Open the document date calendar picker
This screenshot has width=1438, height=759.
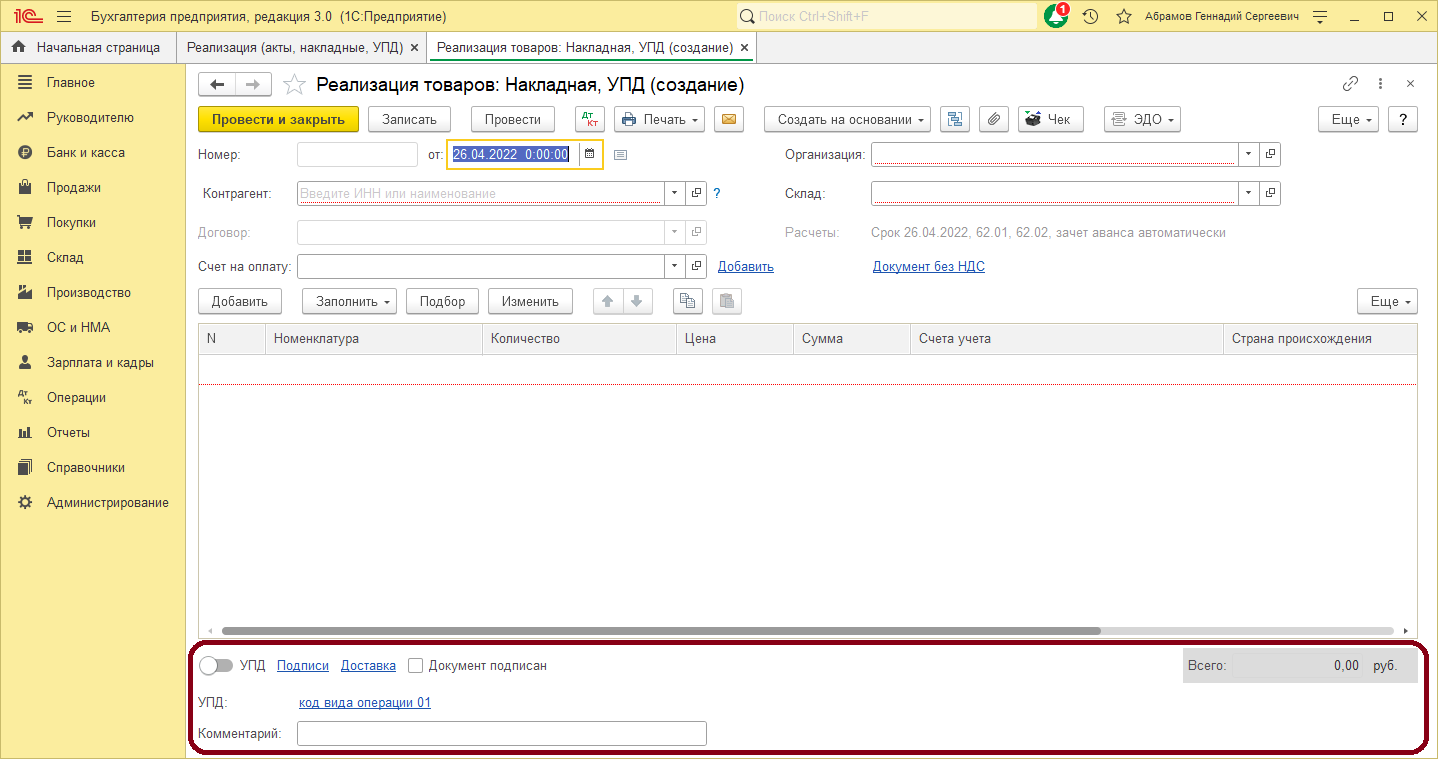pos(588,154)
